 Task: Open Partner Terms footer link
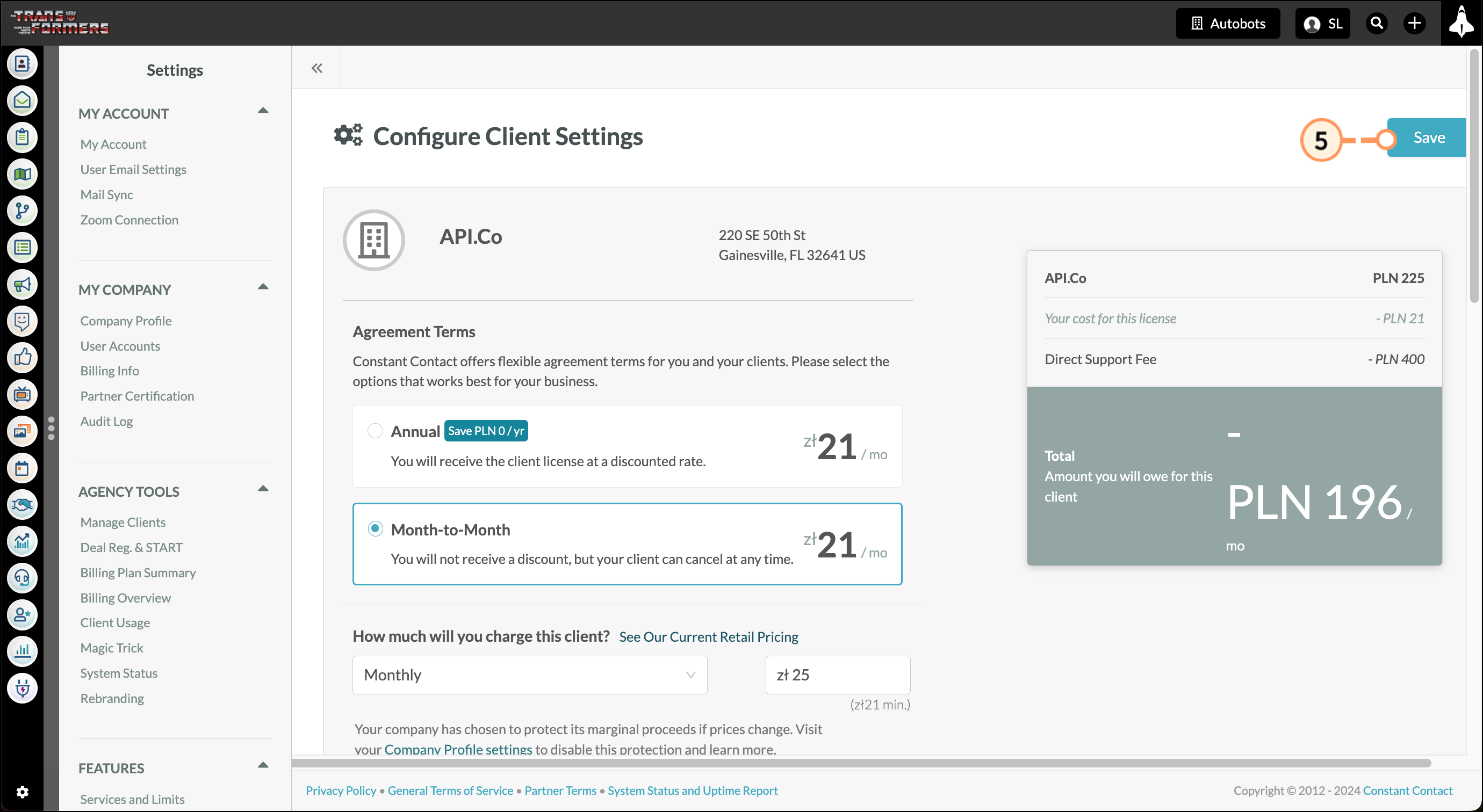click(x=560, y=791)
